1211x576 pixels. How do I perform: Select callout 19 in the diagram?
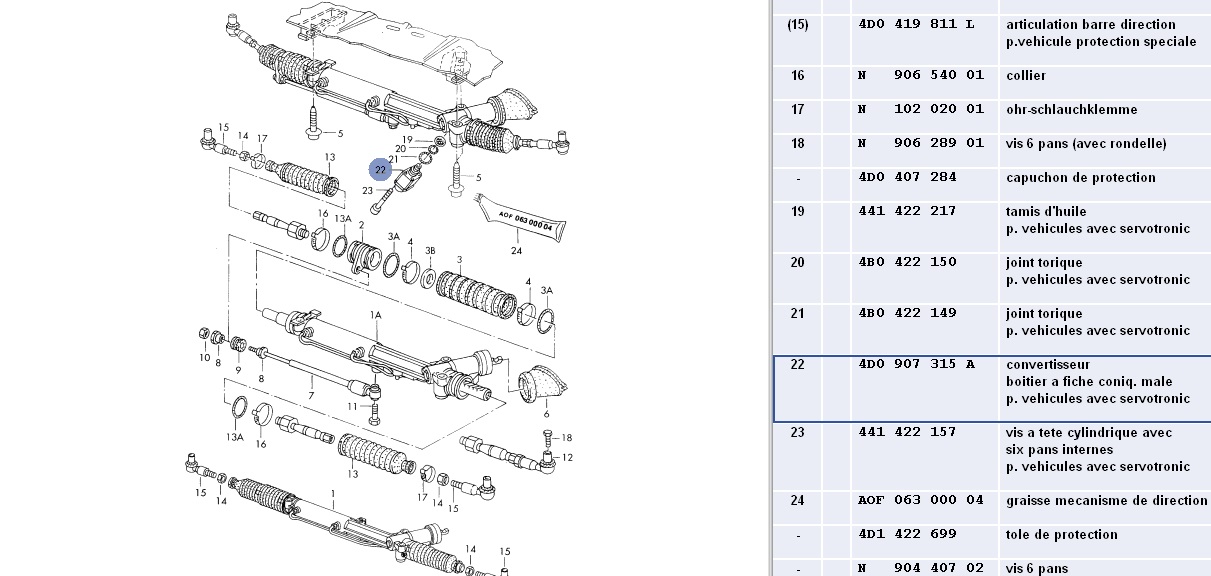407,139
